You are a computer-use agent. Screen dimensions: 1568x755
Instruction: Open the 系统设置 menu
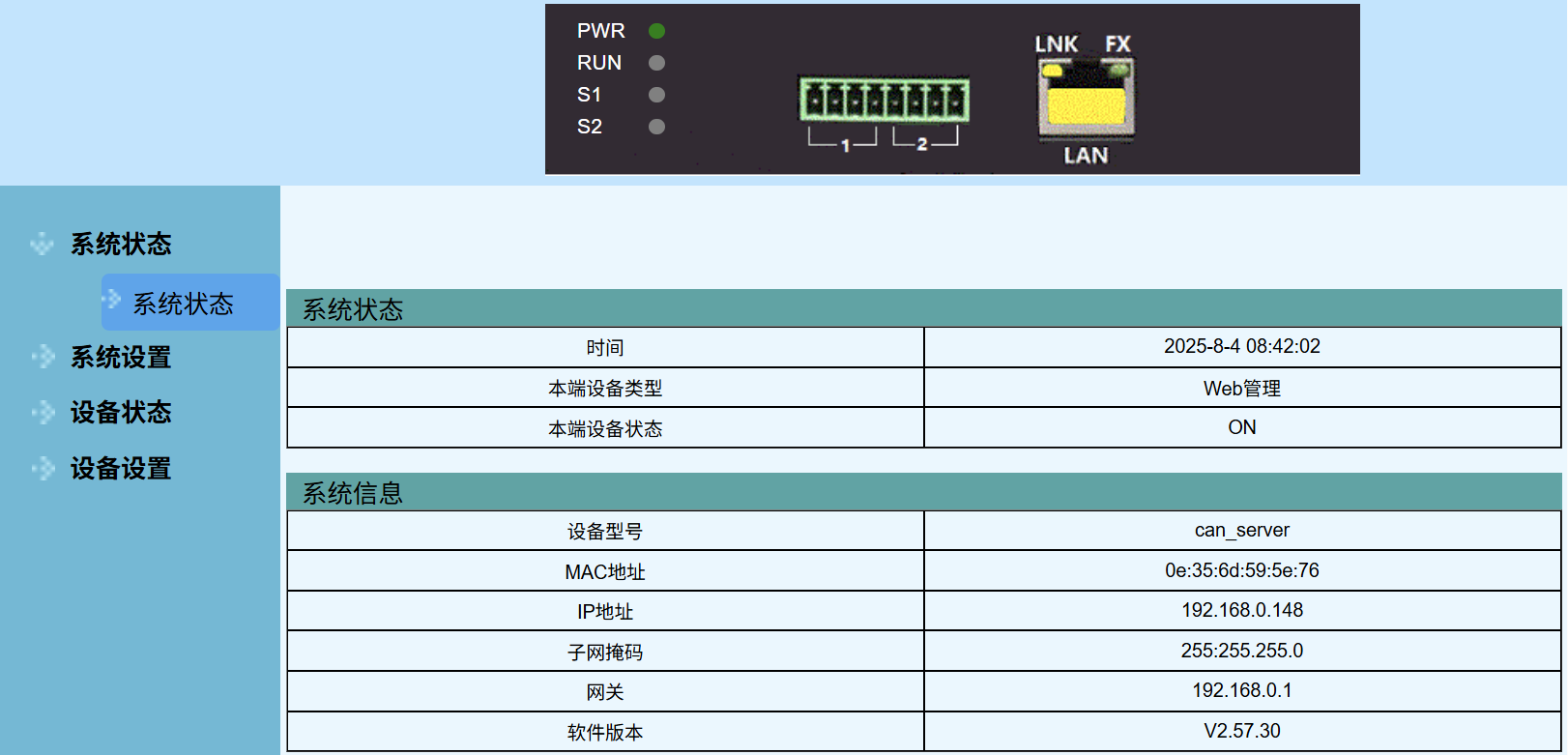(x=121, y=358)
